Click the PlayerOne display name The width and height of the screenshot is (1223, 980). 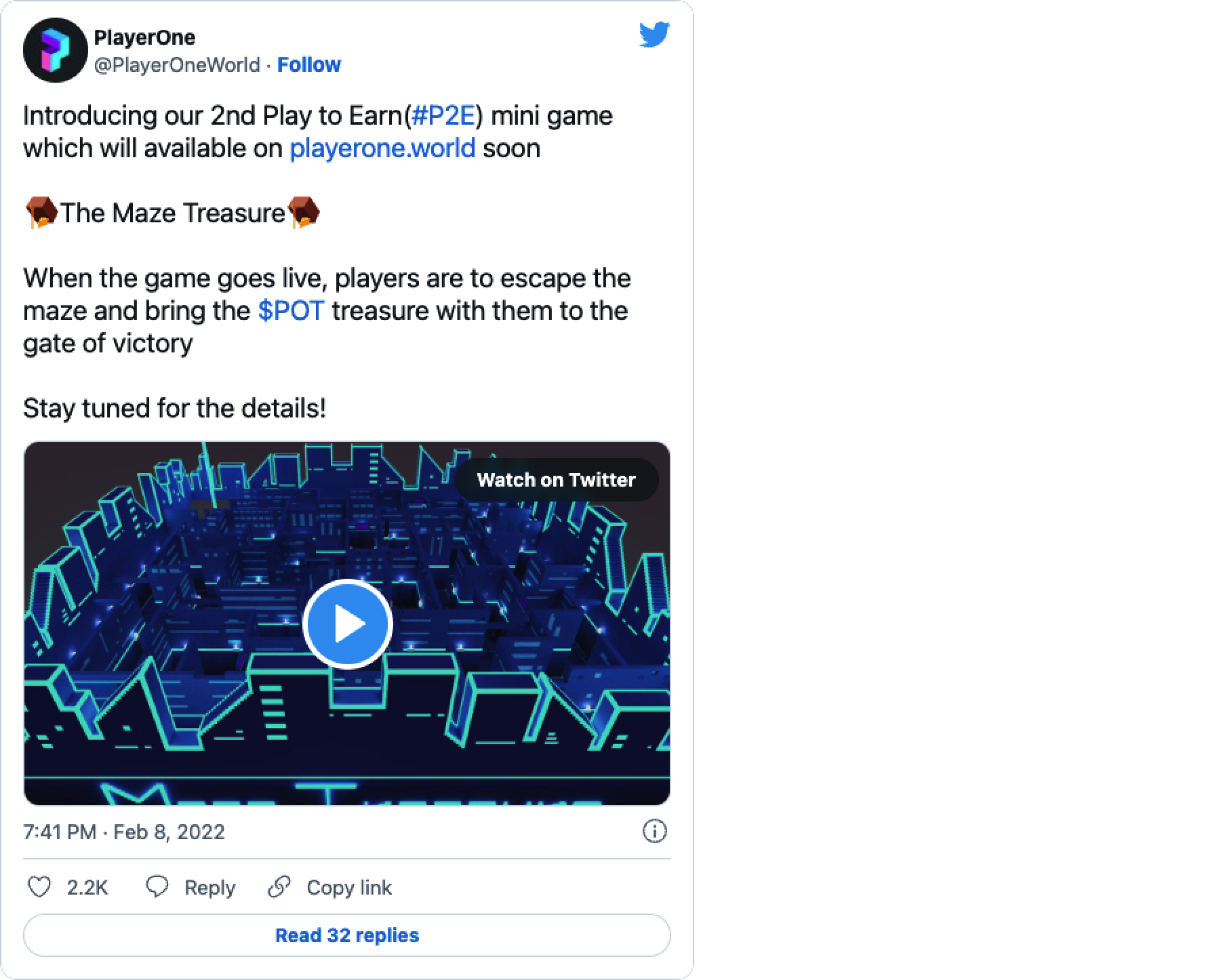144,37
